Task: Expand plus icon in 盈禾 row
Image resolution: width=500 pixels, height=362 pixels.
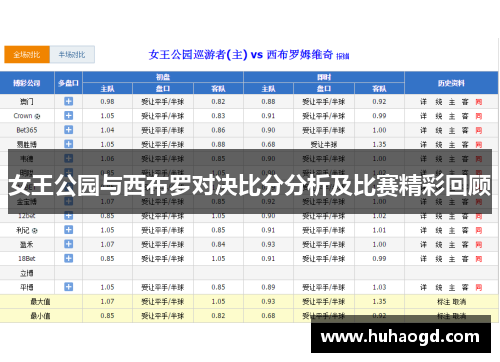Action: click(x=68, y=244)
